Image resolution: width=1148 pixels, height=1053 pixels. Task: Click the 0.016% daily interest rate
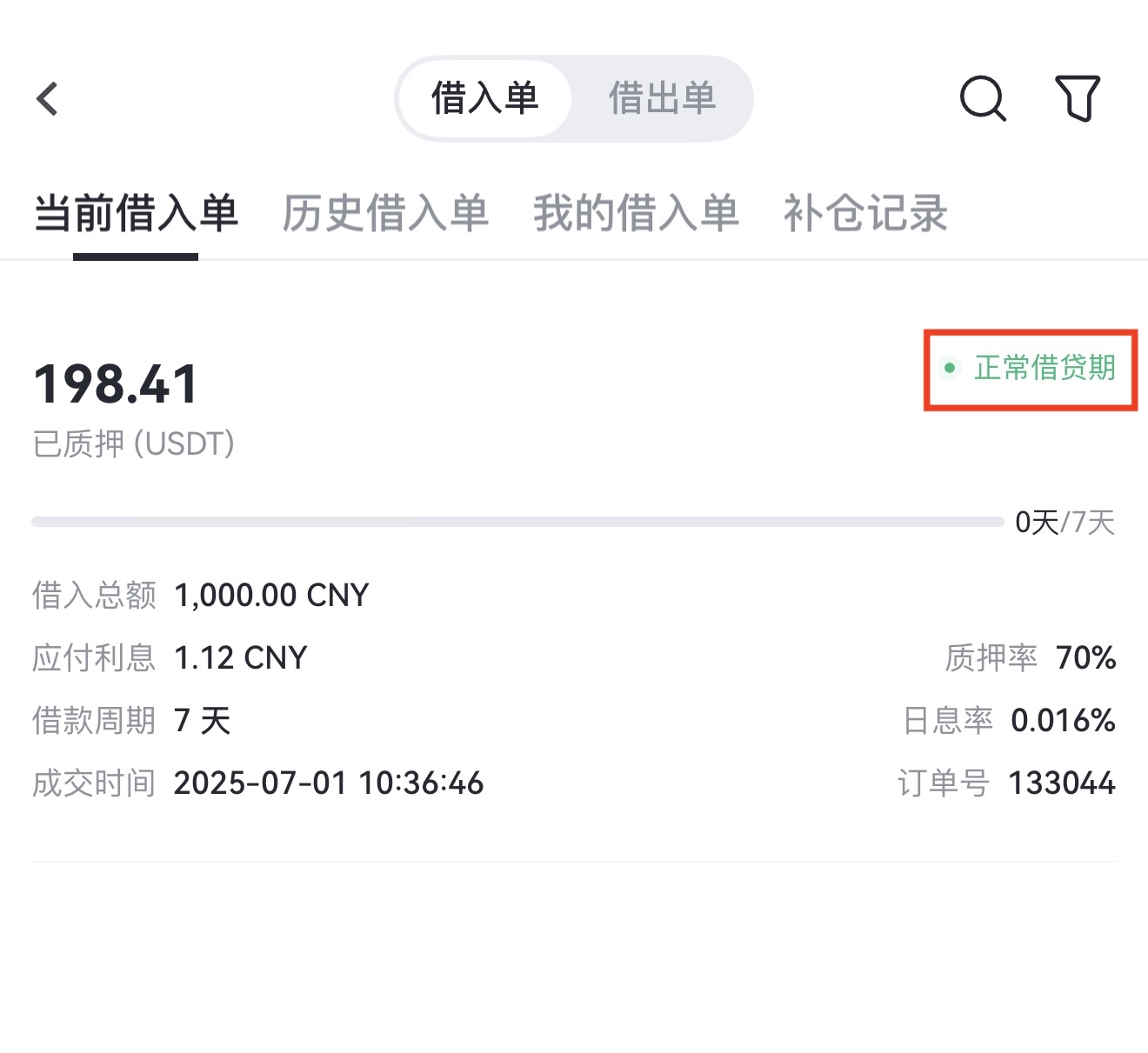(x=1063, y=721)
